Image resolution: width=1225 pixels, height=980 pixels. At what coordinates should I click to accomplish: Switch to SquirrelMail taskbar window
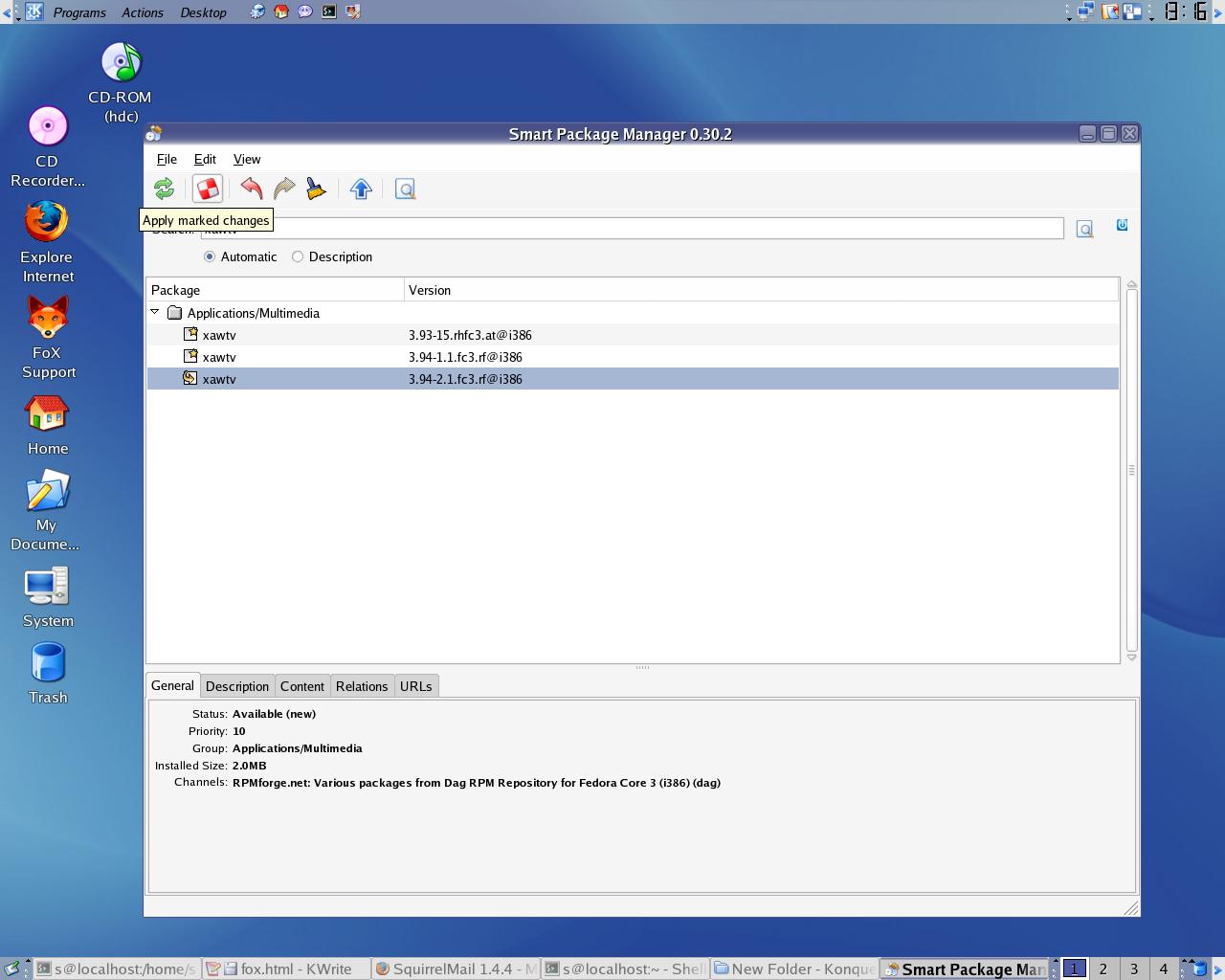[456, 969]
